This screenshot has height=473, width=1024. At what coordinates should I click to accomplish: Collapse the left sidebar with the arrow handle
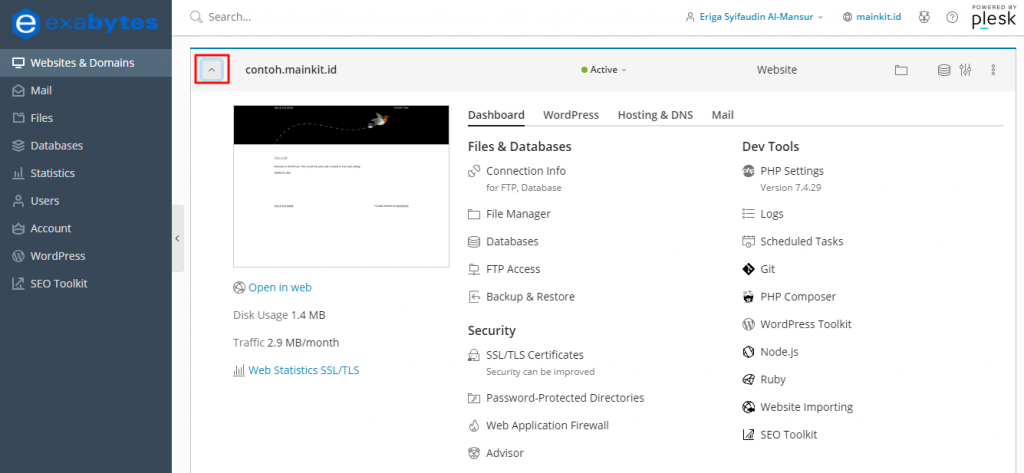(178, 238)
